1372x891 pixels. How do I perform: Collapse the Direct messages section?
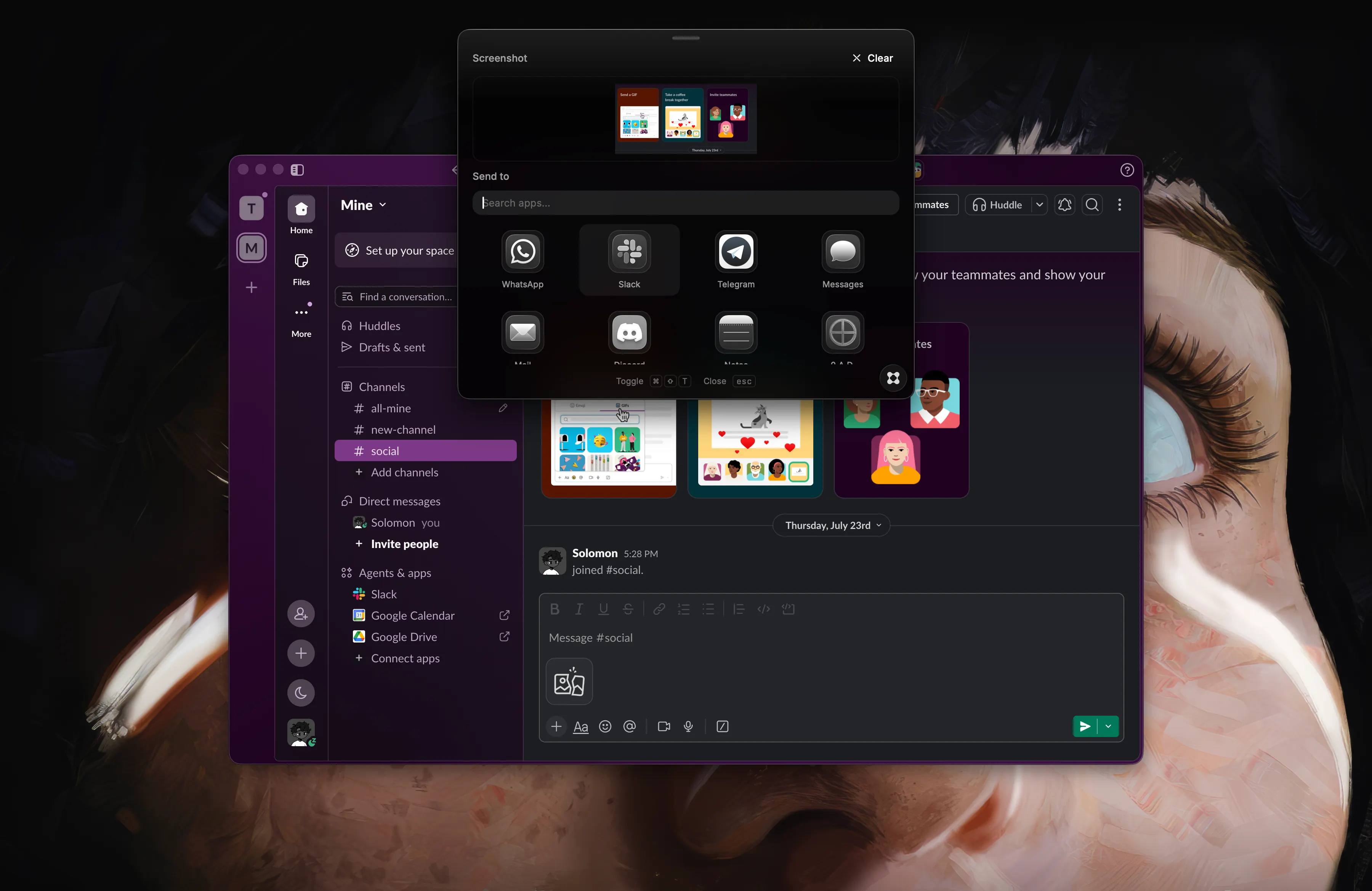pyautogui.click(x=399, y=501)
